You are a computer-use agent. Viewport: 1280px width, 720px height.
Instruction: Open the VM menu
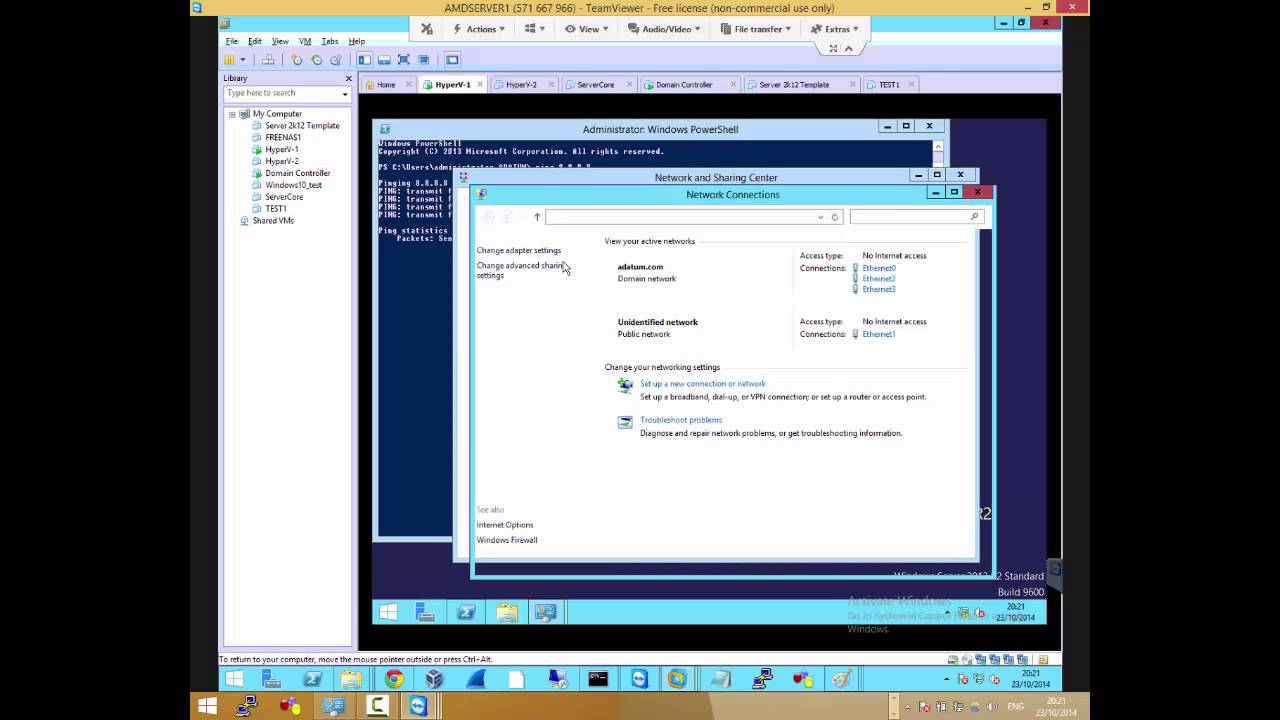(x=305, y=41)
